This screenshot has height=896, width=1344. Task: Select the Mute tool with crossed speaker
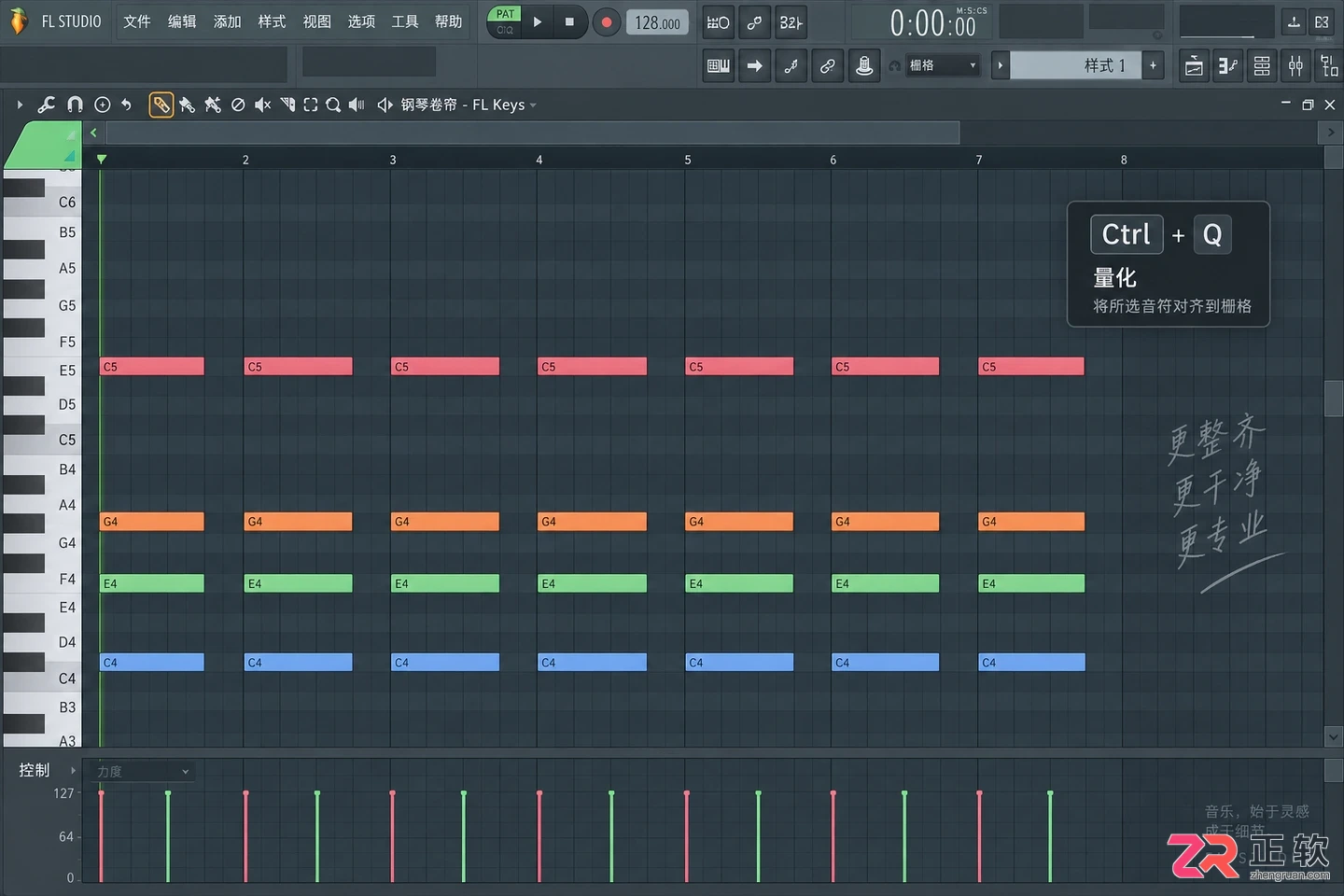point(263,105)
